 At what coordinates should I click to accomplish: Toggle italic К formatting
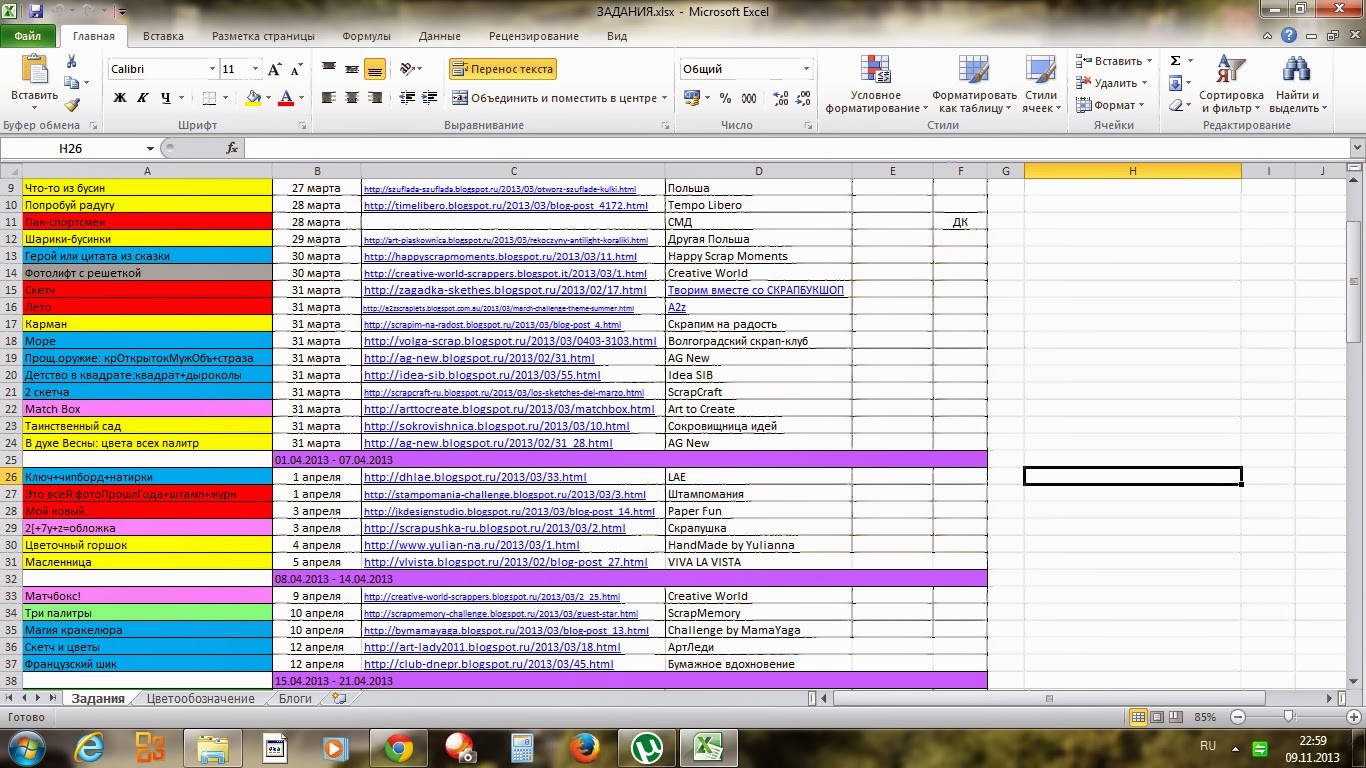(x=143, y=98)
